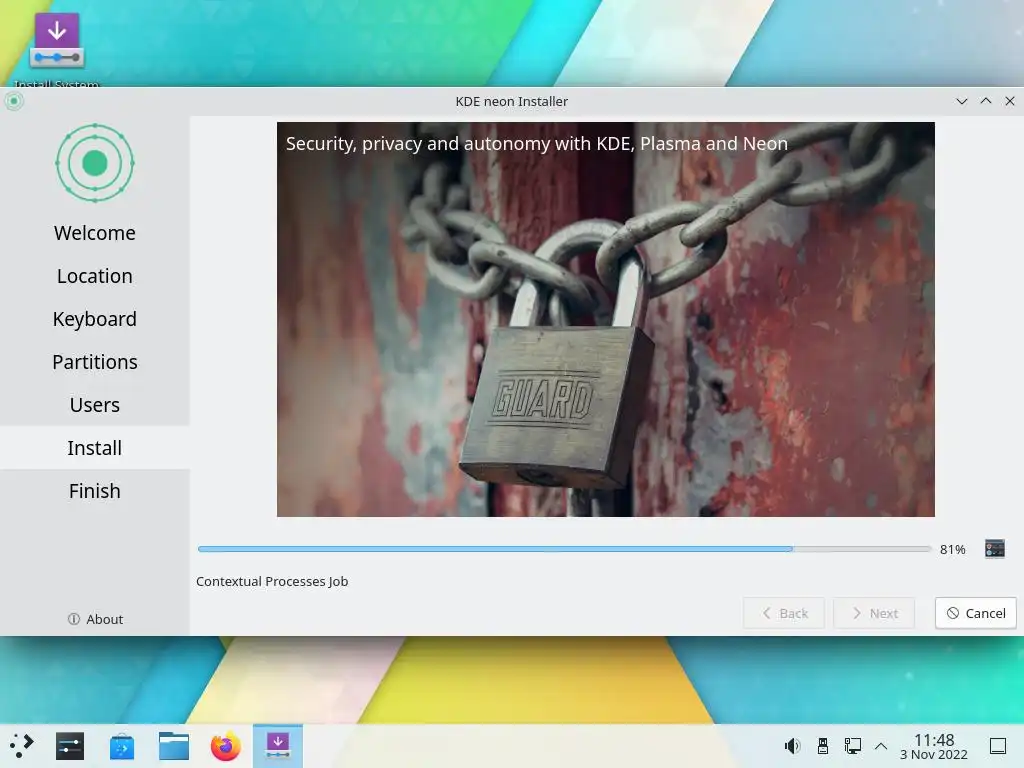Open Dolphin file manager from taskbar
The width and height of the screenshot is (1024, 768).
click(x=174, y=746)
